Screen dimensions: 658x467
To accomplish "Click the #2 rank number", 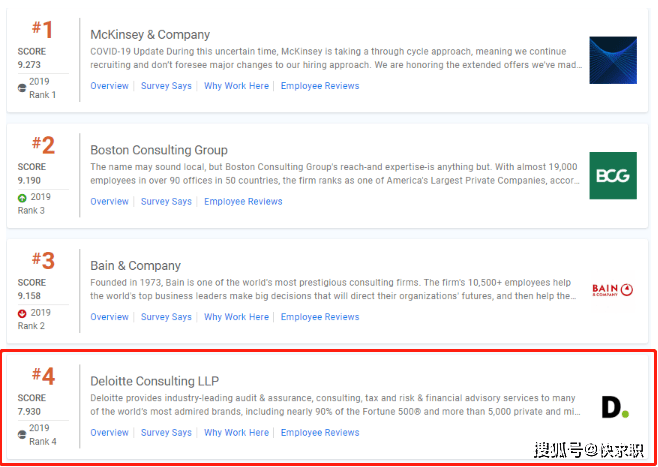I will point(43,145).
